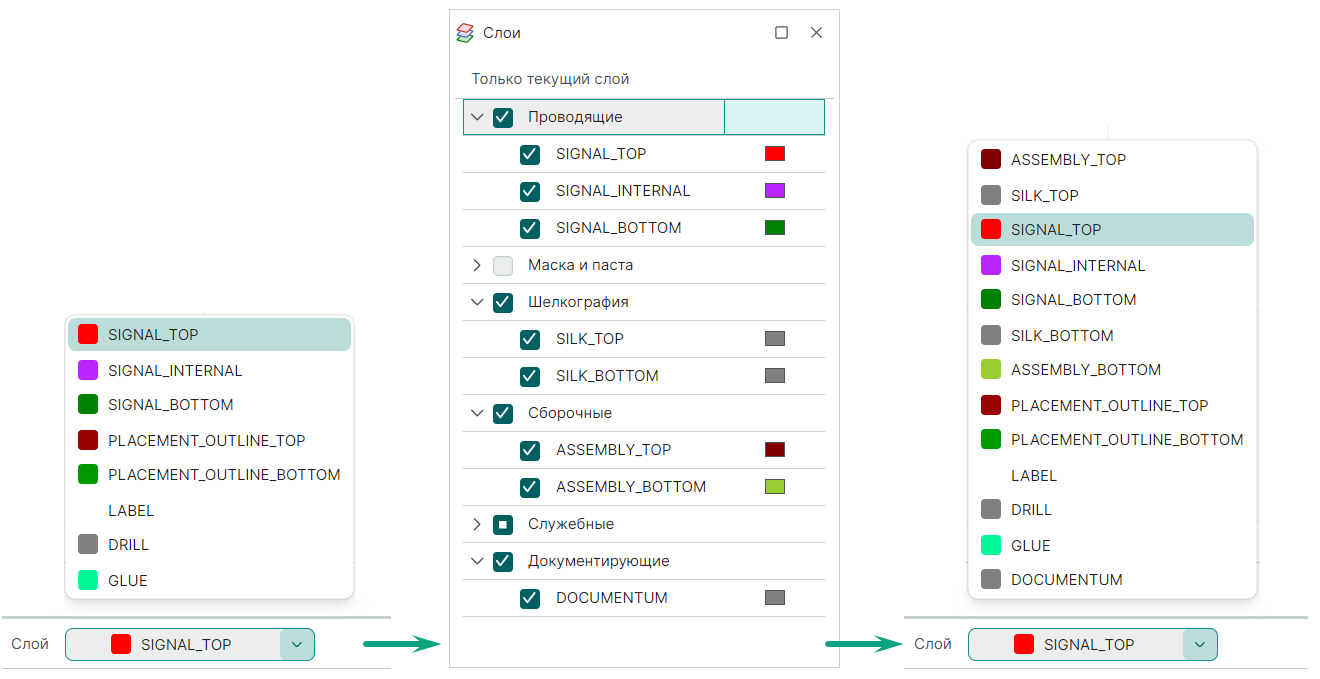Change the SIGNAL_TOP red color swatch
The height and width of the screenshot is (679, 1320).
click(775, 154)
